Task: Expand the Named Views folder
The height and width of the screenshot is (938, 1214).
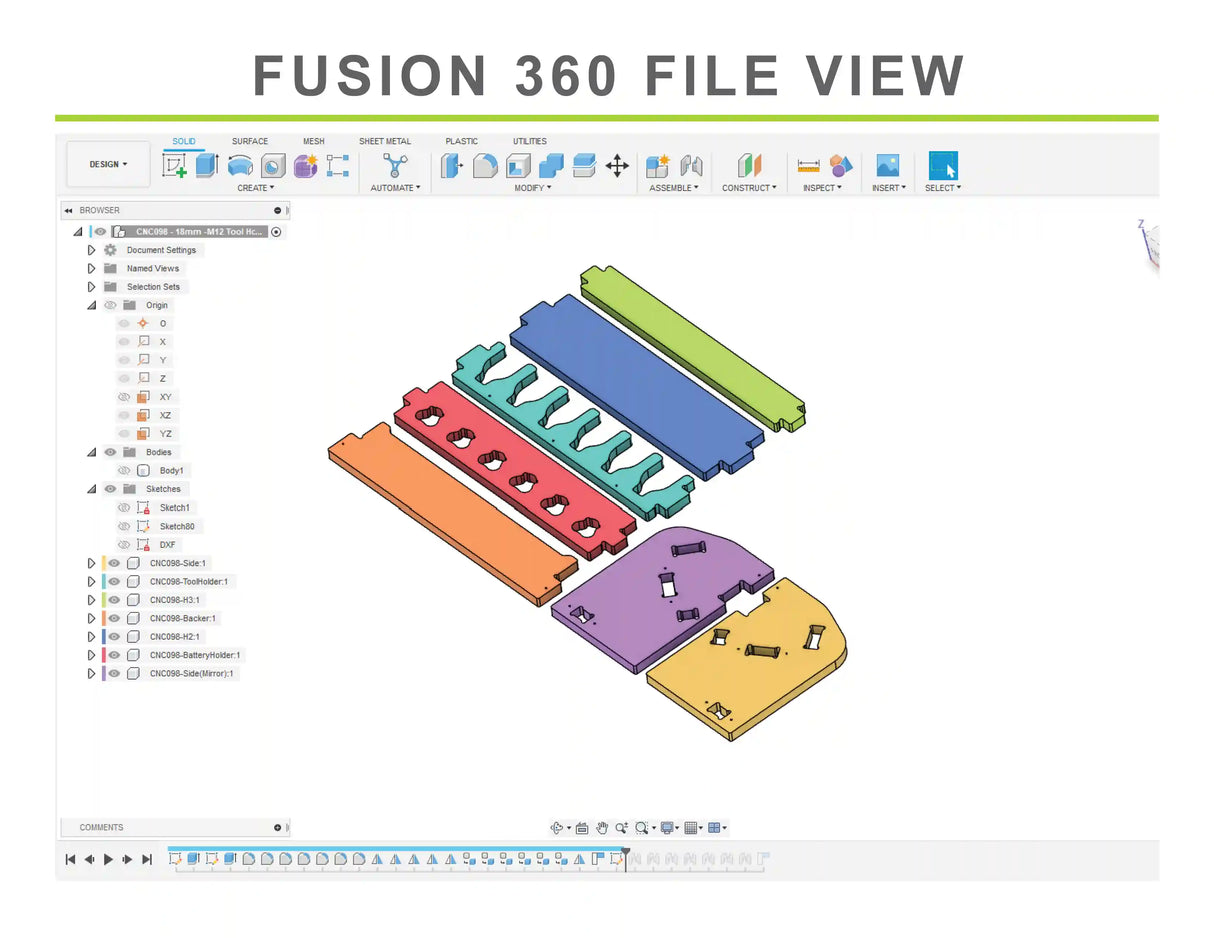Action: pos(92,268)
